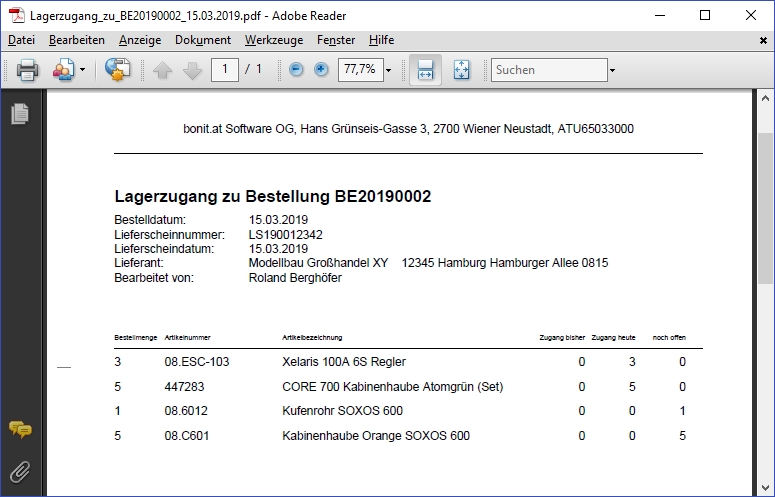Click the globe web conference icon
The image size is (775, 497).
click(x=118, y=70)
